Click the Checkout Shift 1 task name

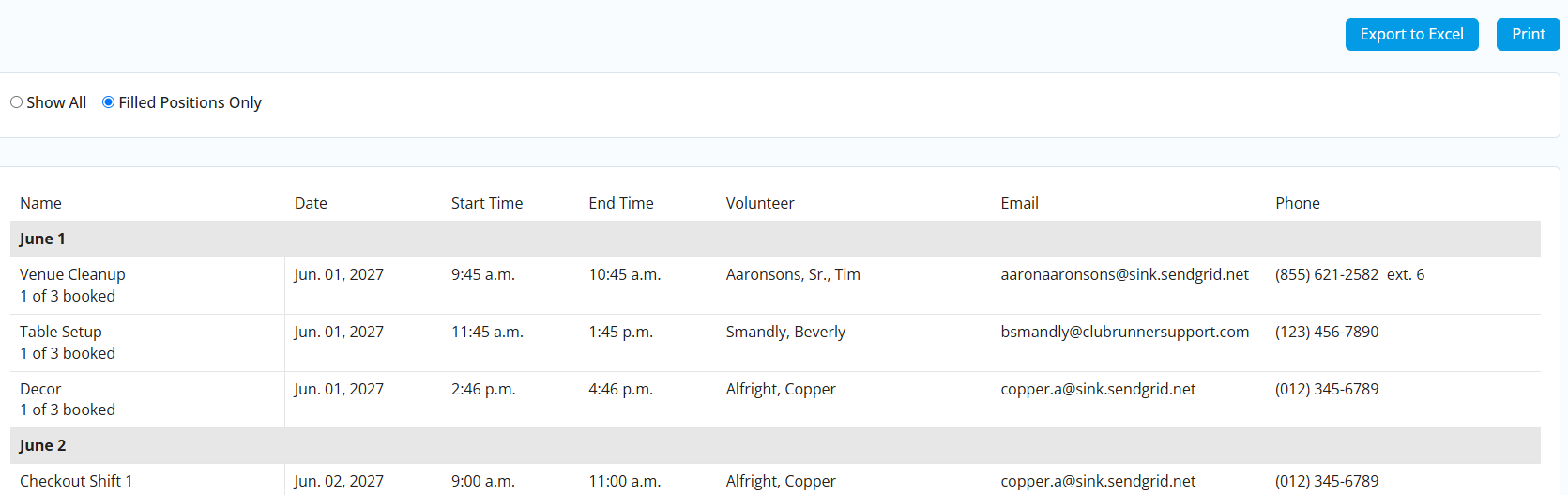coord(76,481)
